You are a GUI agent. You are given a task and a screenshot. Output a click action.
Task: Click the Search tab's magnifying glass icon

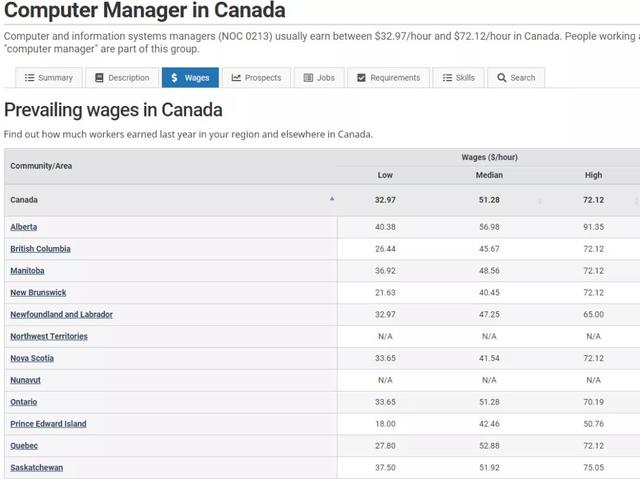(x=502, y=78)
